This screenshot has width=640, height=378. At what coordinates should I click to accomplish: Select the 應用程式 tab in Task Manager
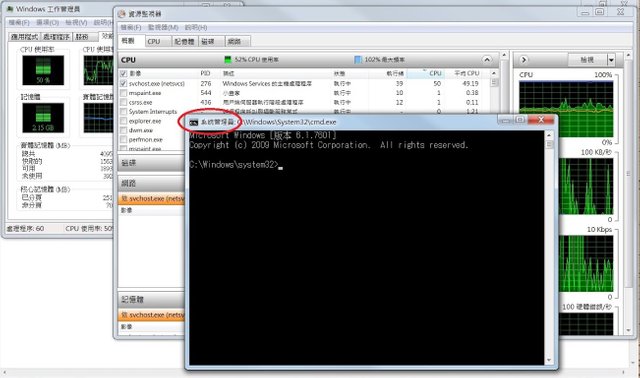click(x=24, y=37)
